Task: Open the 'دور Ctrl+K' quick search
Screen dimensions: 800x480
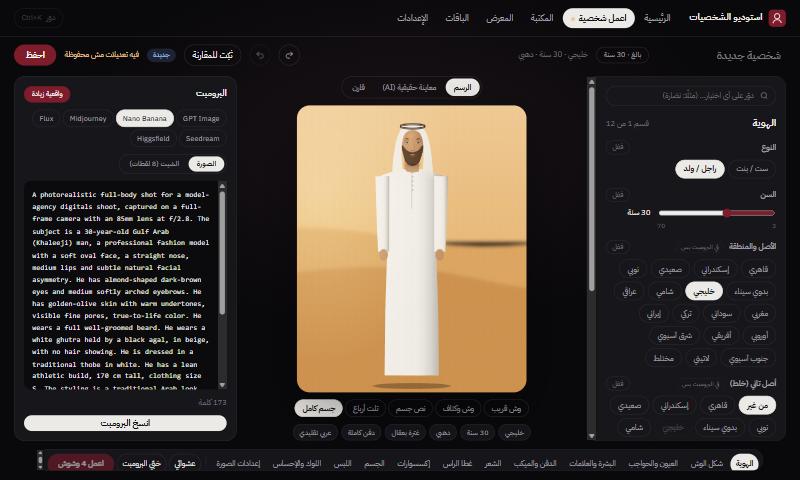Action: coord(39,18)
